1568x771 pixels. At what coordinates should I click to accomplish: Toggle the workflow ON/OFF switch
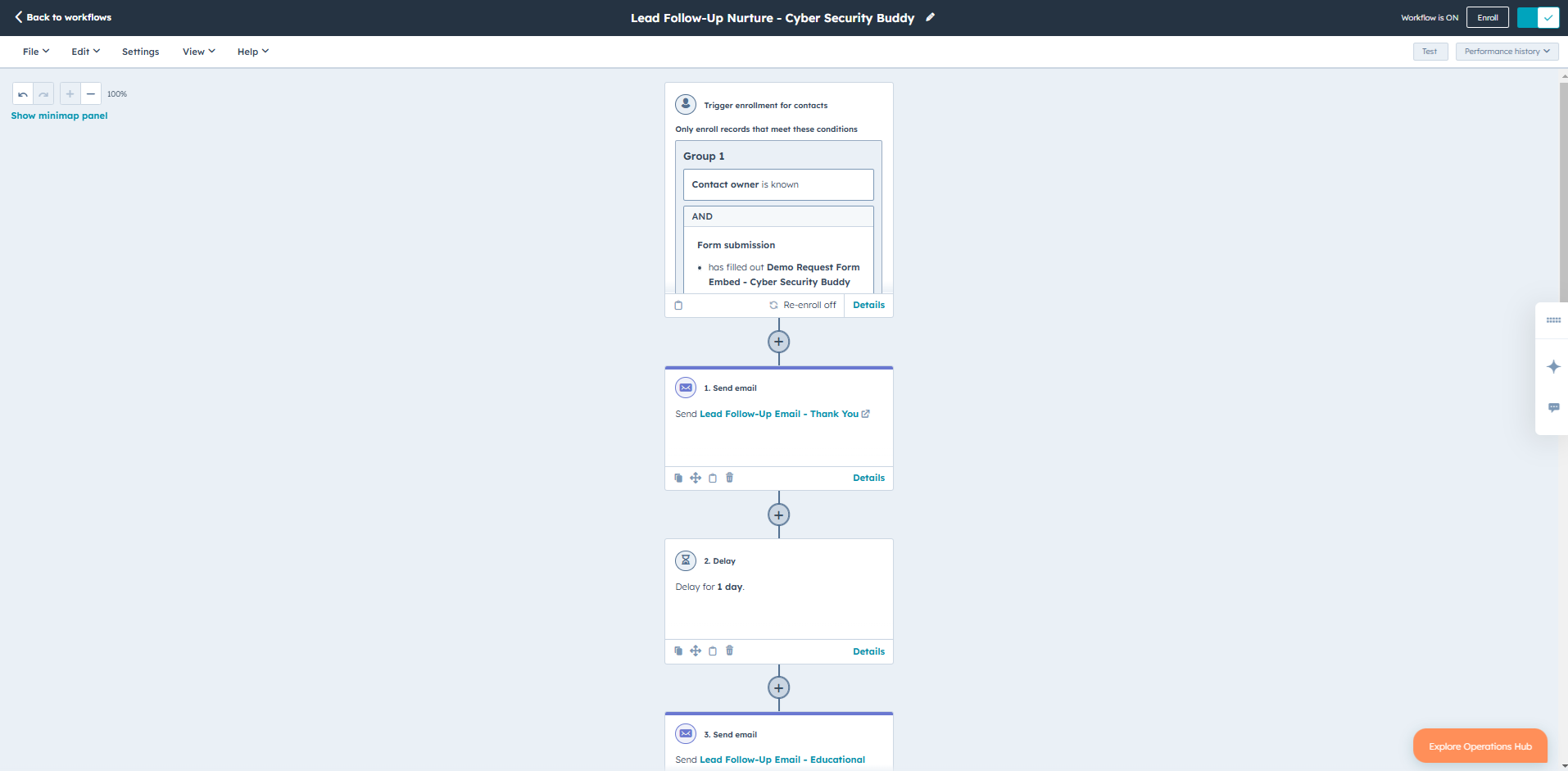(x=1538, y=17)
